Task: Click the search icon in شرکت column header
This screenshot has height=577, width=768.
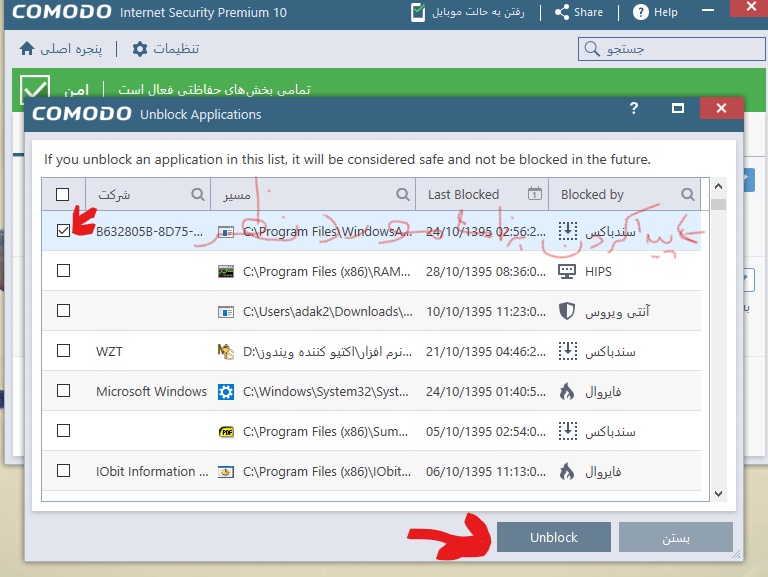Action: 197,194
